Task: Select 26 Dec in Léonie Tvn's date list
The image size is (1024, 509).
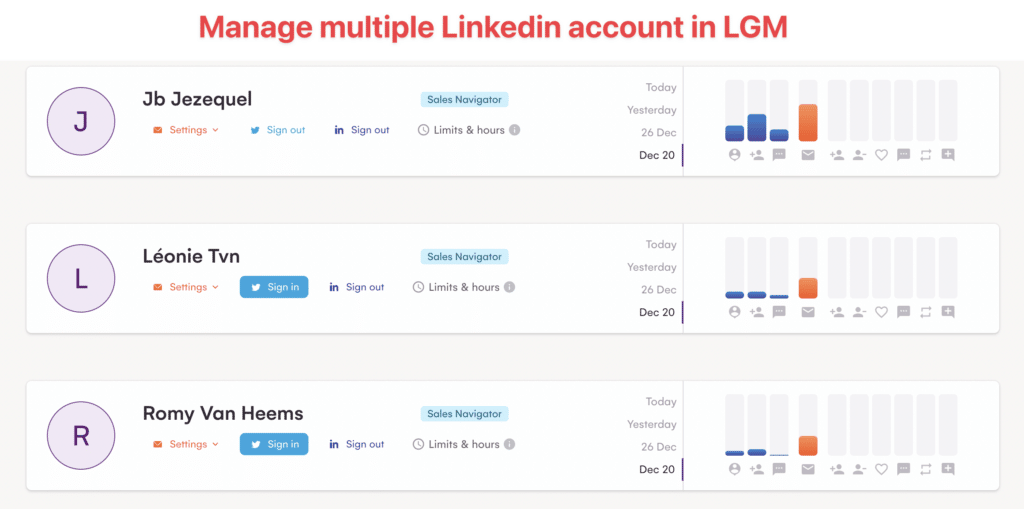Action: tap(658, 289)
